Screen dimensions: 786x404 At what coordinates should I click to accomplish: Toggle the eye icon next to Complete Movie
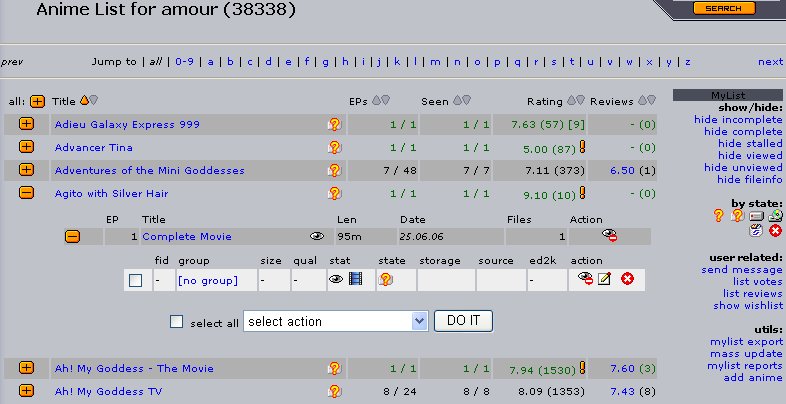point(317,236)
